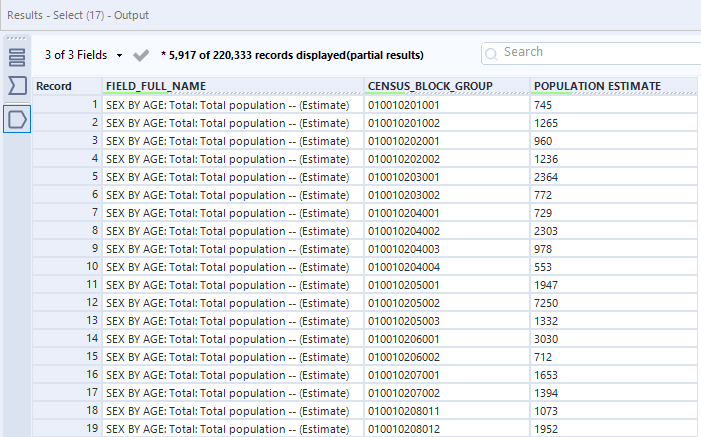Click population estimate value 1952

pos(546,429)
